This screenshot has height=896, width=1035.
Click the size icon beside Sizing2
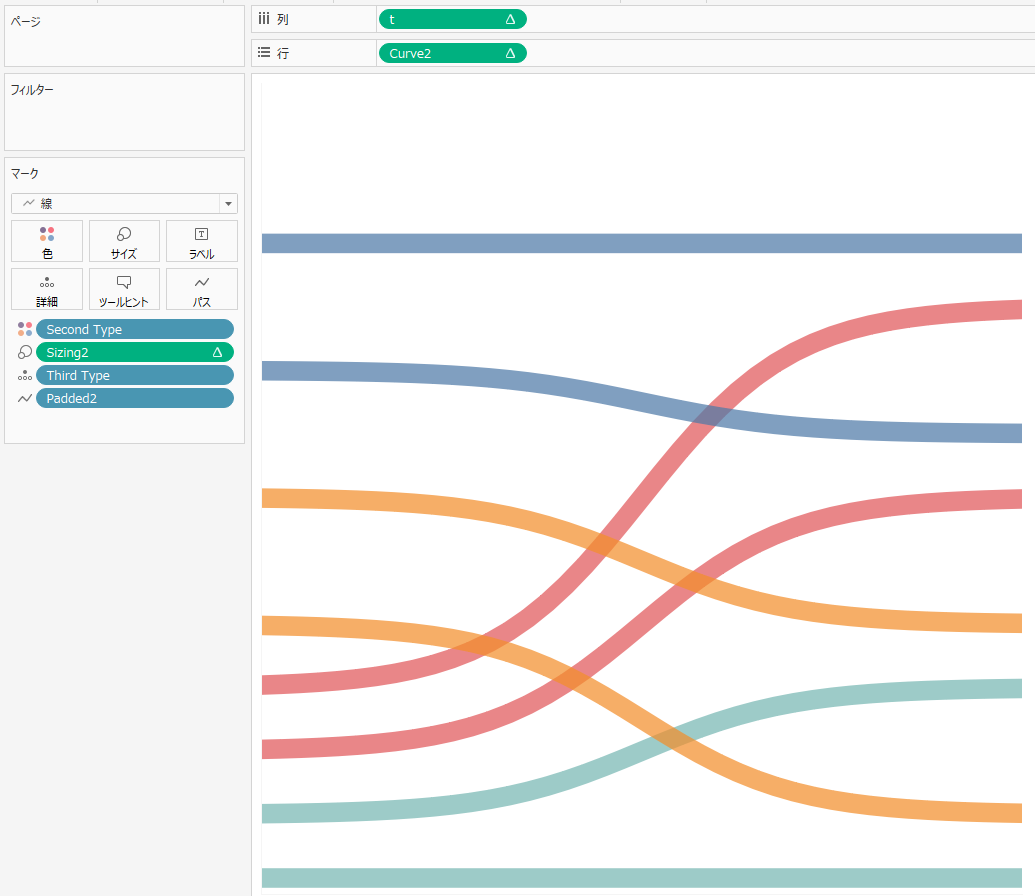pos(25,352)
